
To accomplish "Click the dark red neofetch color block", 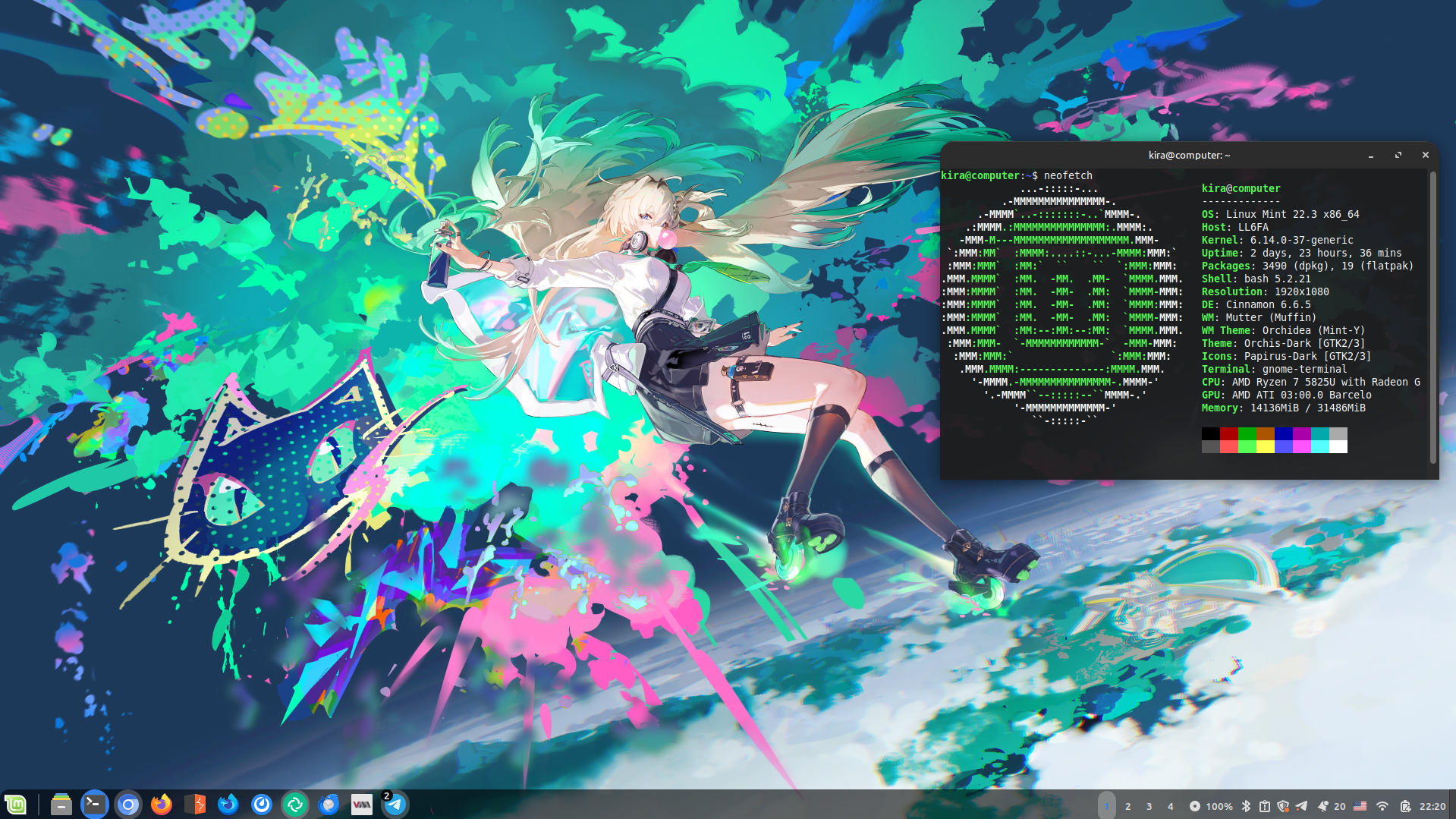I will (x=1229, y=433).
